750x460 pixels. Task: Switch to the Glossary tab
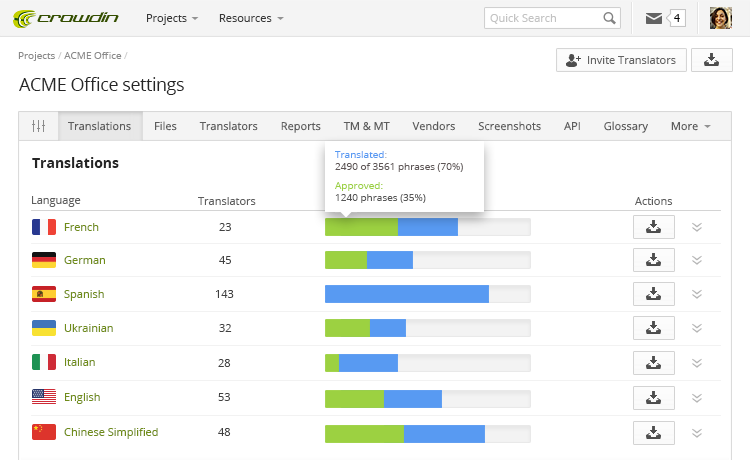click(626, 126)
